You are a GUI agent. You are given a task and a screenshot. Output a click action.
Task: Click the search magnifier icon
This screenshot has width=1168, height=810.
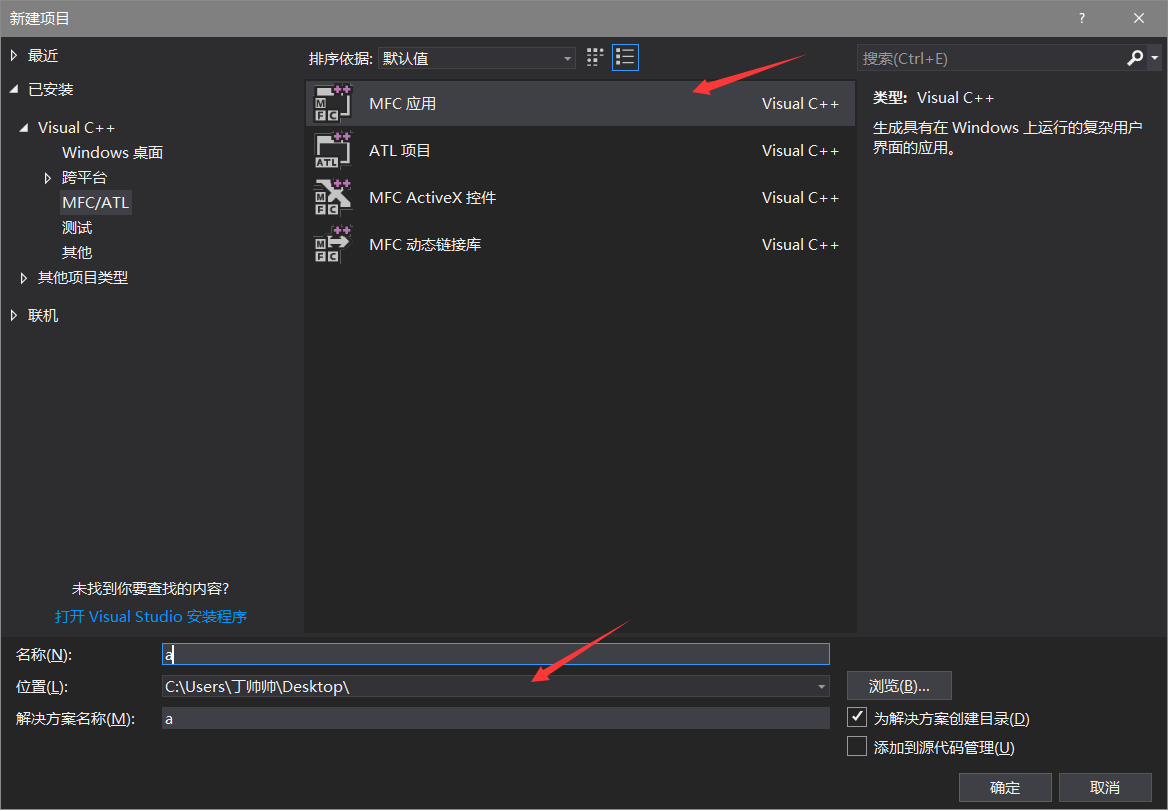pos(1135,58)
